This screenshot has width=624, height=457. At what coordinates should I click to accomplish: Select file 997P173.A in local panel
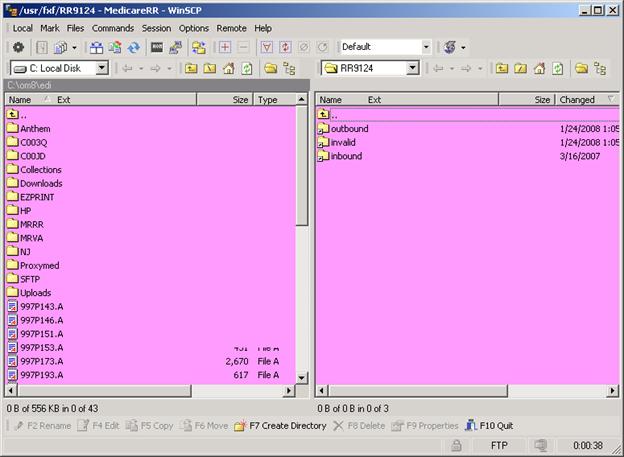click(41, 361)
